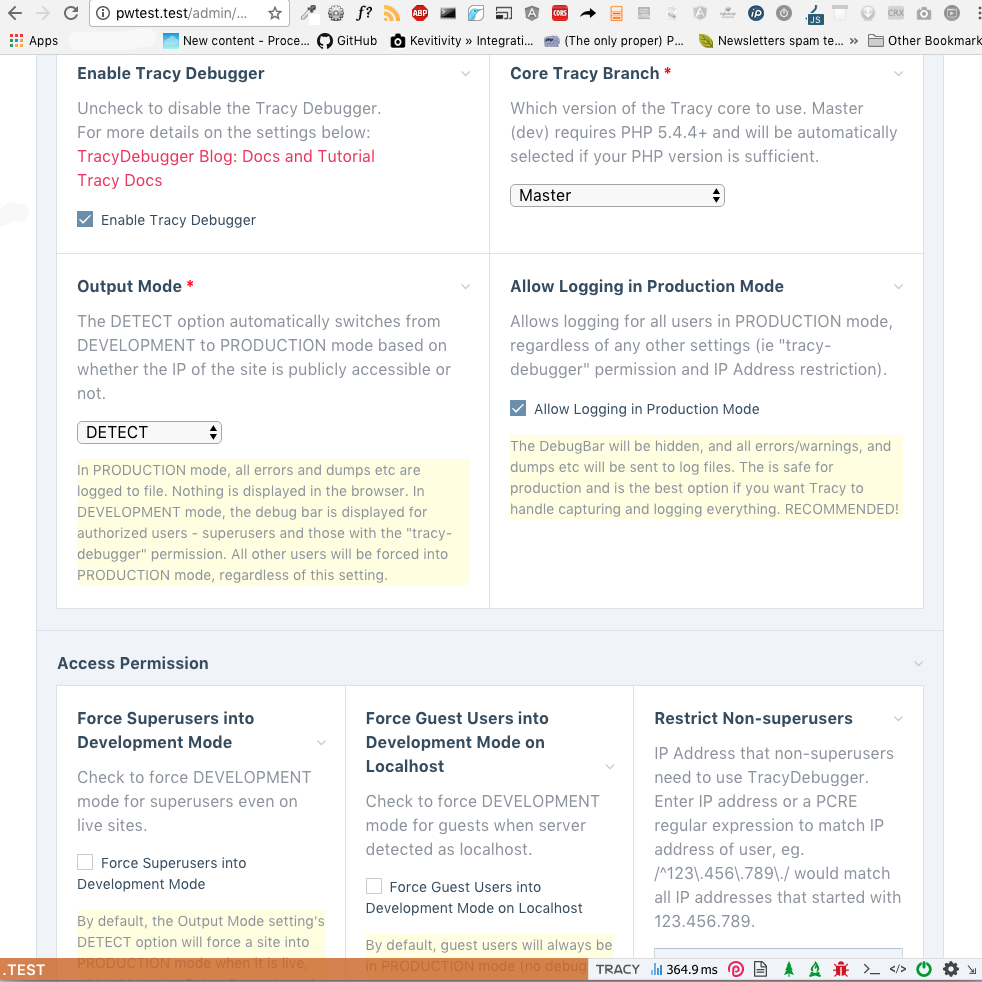Click the TRACY logo in debug bar
The image size is (982, 982).
(x=618, y=969)
